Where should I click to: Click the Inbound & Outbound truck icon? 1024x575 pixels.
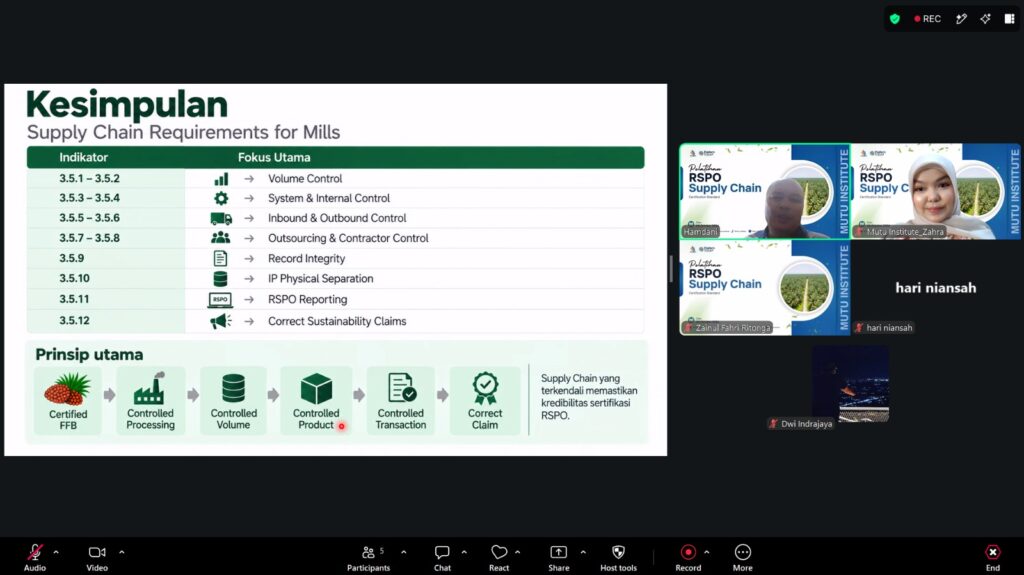221,218
